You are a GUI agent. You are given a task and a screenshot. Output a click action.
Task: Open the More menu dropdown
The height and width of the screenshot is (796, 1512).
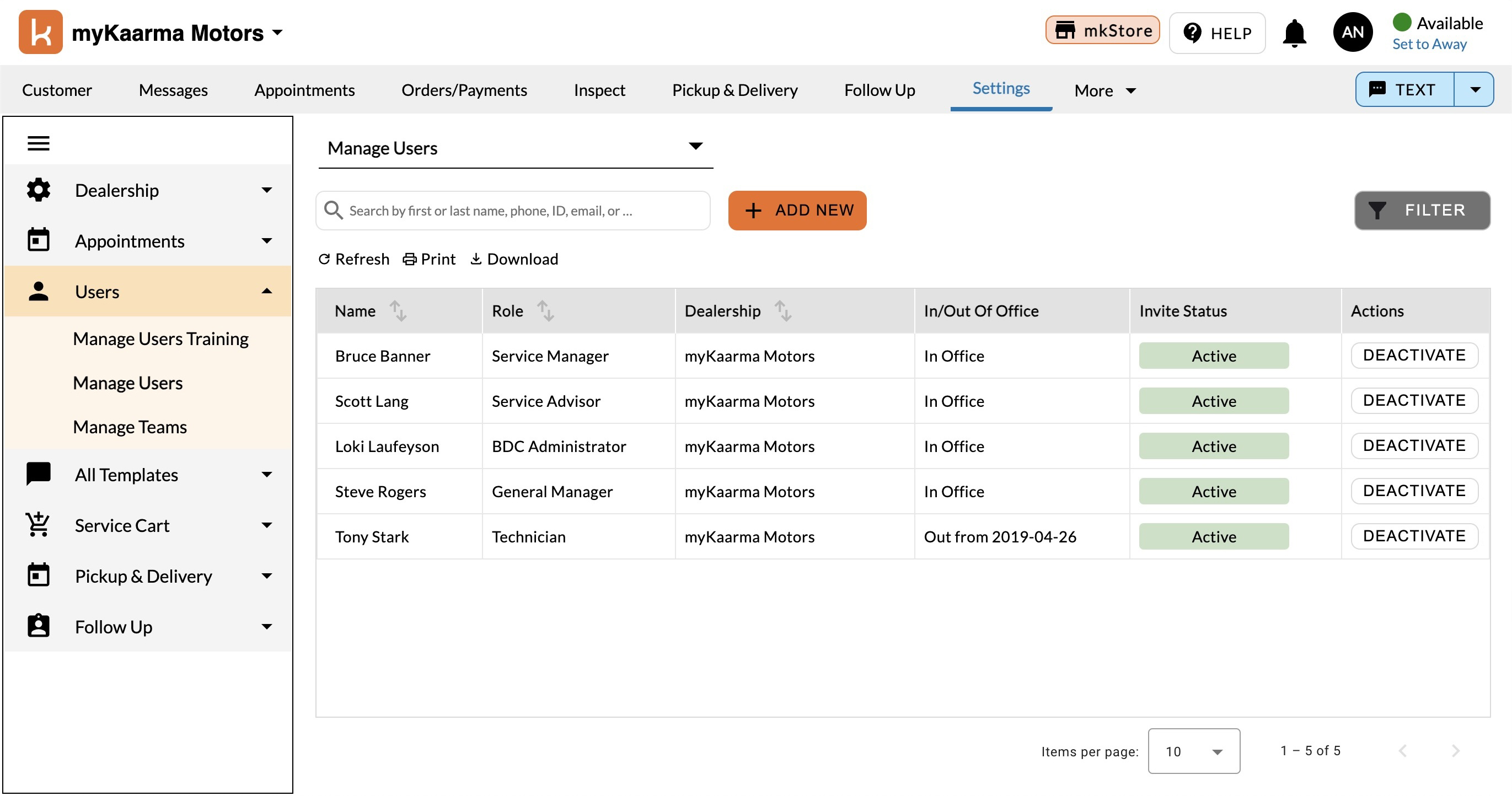(1104, 90)
